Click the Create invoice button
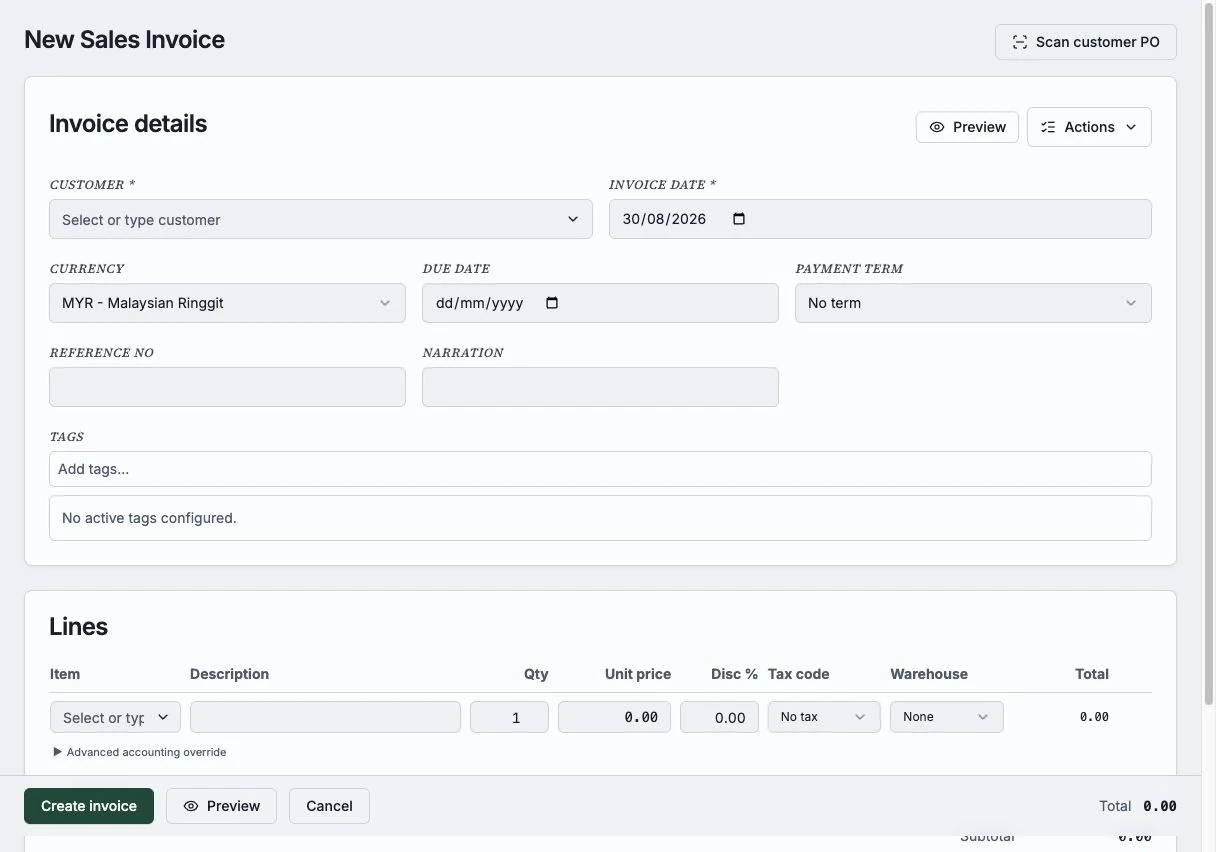This screenshot has width=1216, height=852. [89, 806]
